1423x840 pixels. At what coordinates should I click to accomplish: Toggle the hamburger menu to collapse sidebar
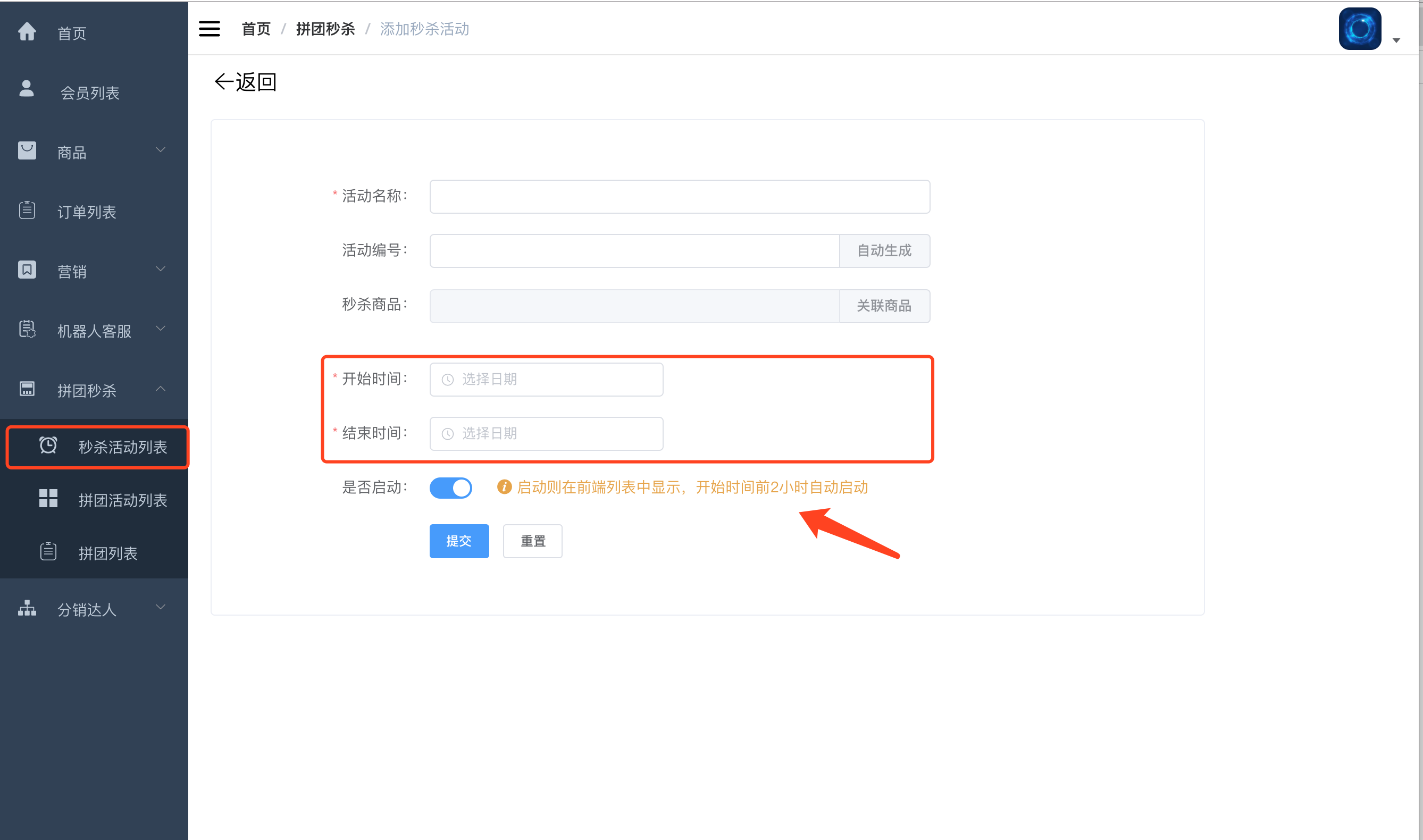(x=210, y=28)
